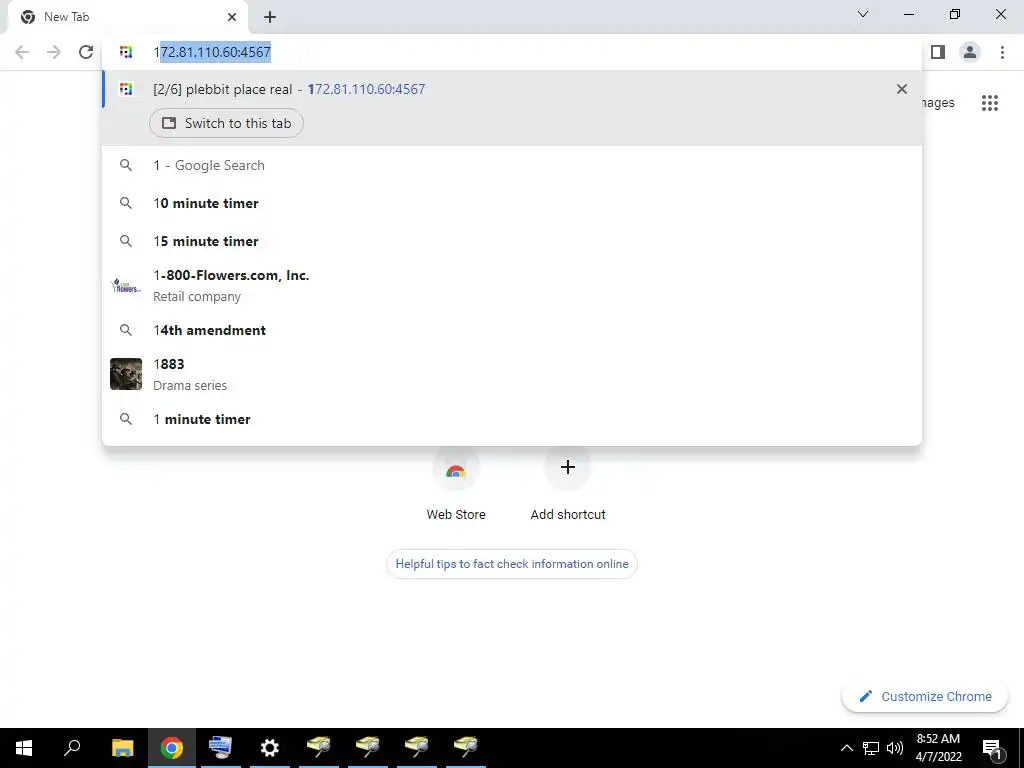Open the tab search chevron
This screenshot has height=768, width=1024.
pyautogui.click(x=863, y=14)
